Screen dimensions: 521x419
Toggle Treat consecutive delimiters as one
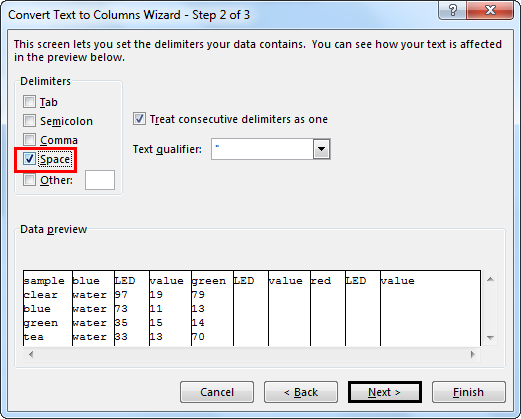coord(139,119)
